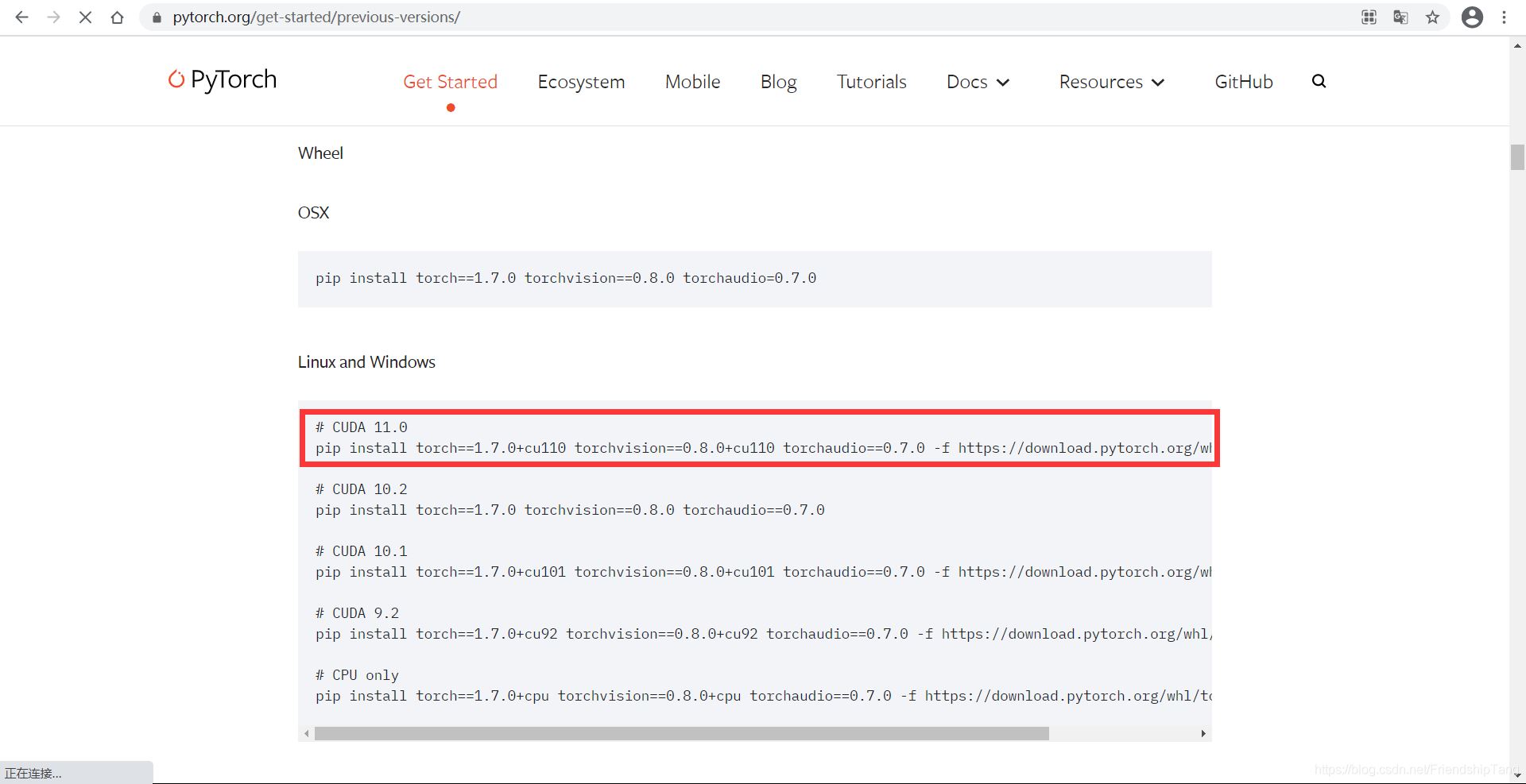Click the code block horizontal scrollbar
The width and height of the screenshot is (1526, 784).
click(x=681, y=733)
